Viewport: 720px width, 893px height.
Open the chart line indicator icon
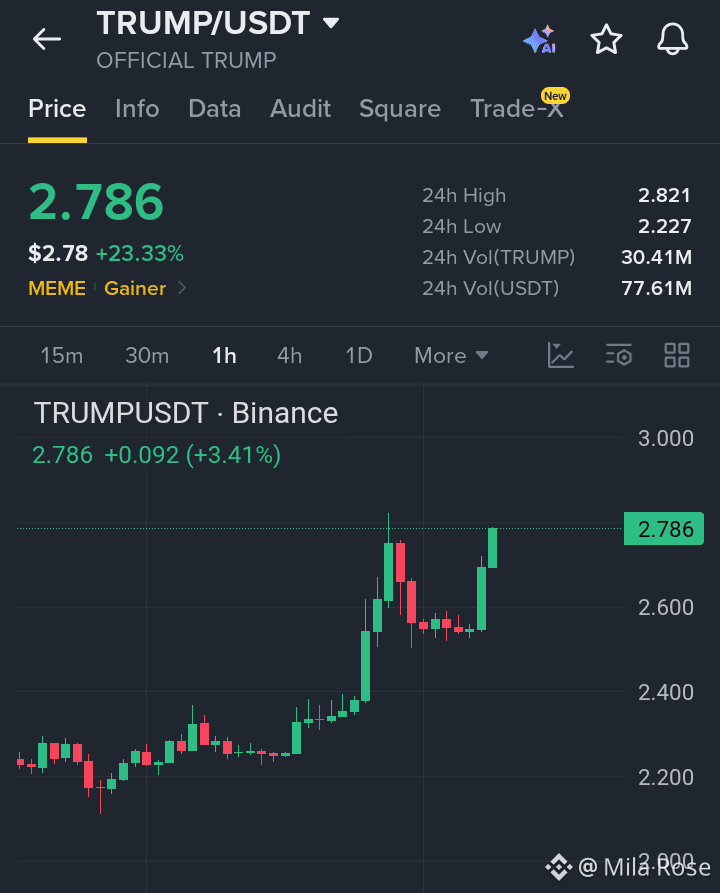561,355
